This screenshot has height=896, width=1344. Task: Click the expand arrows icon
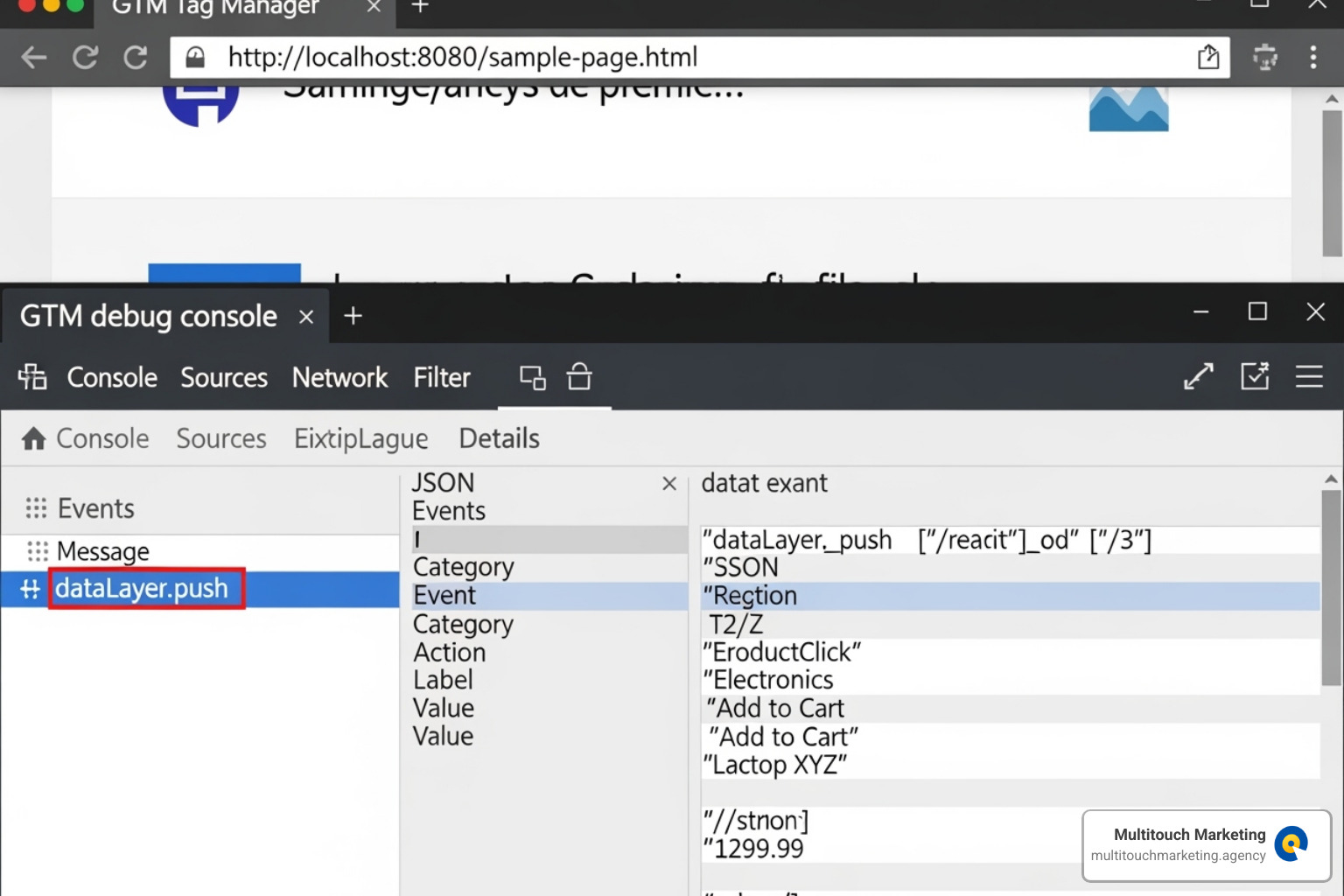click(x=1198, y=377)
